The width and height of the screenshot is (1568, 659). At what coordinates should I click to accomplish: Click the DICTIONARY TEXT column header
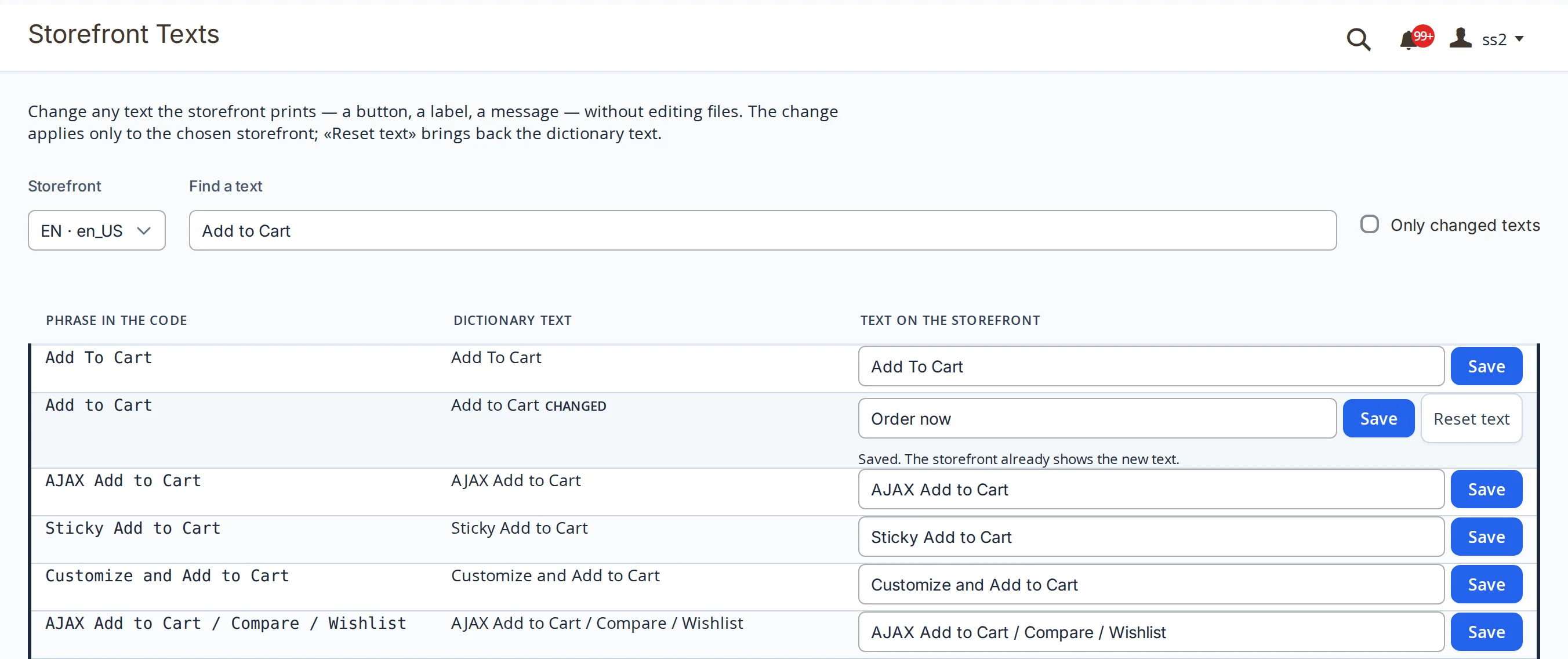[x=512, y=320]
